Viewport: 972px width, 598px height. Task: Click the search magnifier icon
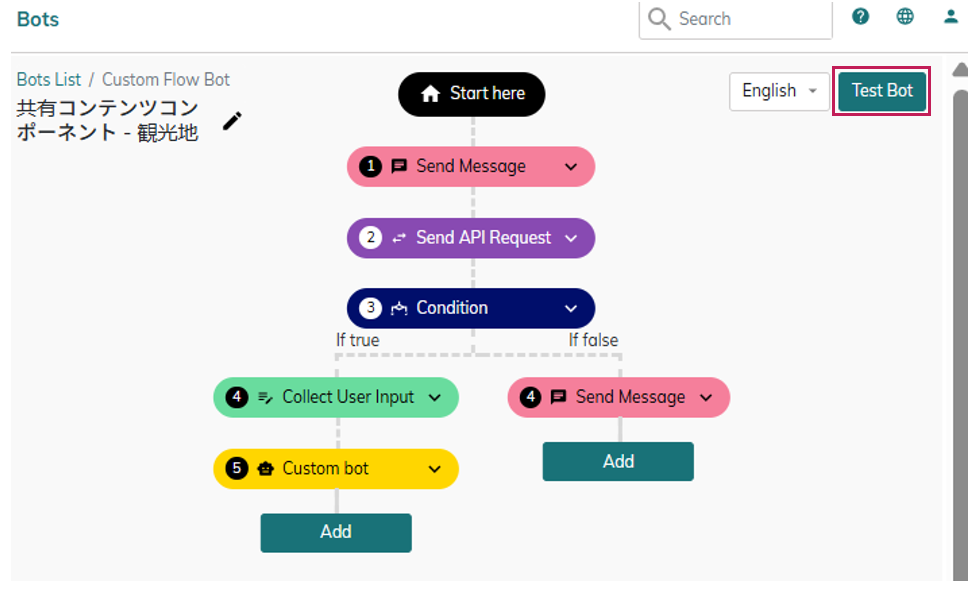[659, 19]
